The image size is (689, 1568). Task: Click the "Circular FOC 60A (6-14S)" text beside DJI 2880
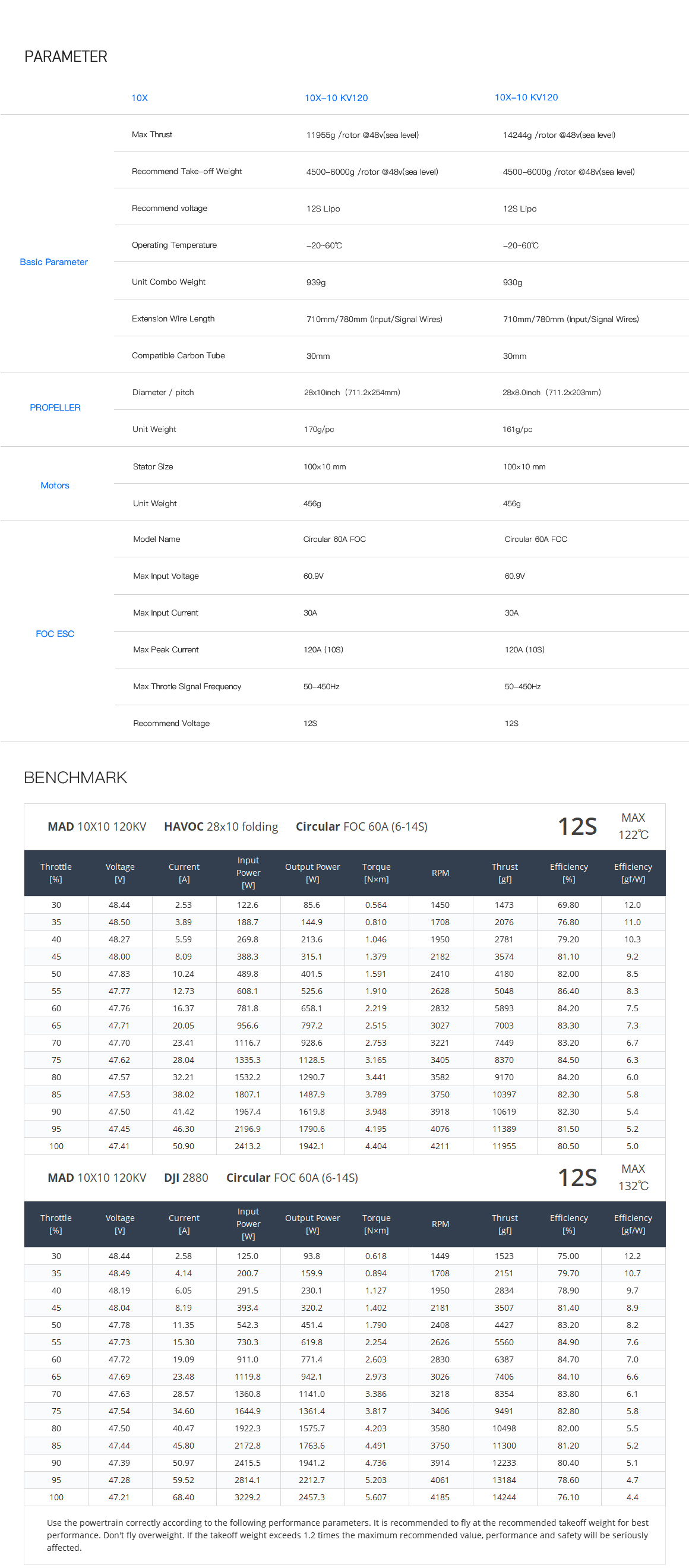(x=292, y=1178)
